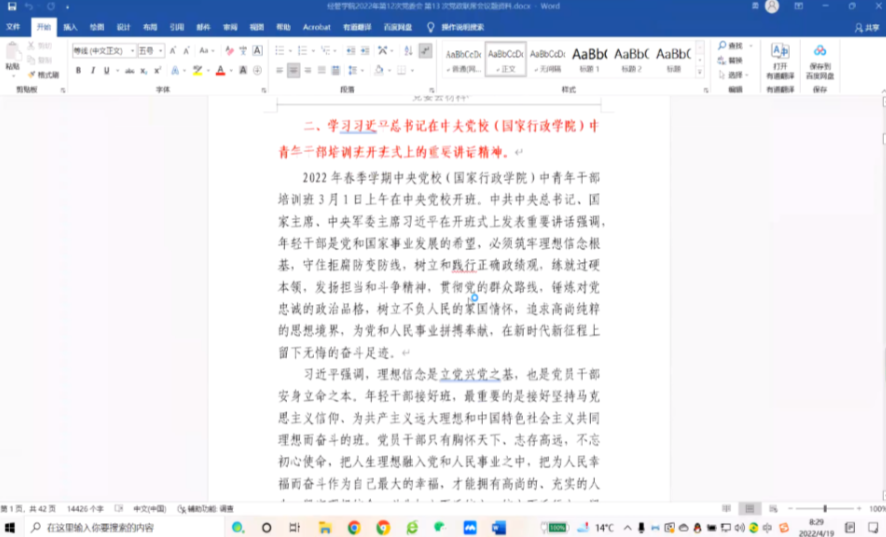
Task: Click 保存到百度网盘 cloud save icon
Action: 820,60
